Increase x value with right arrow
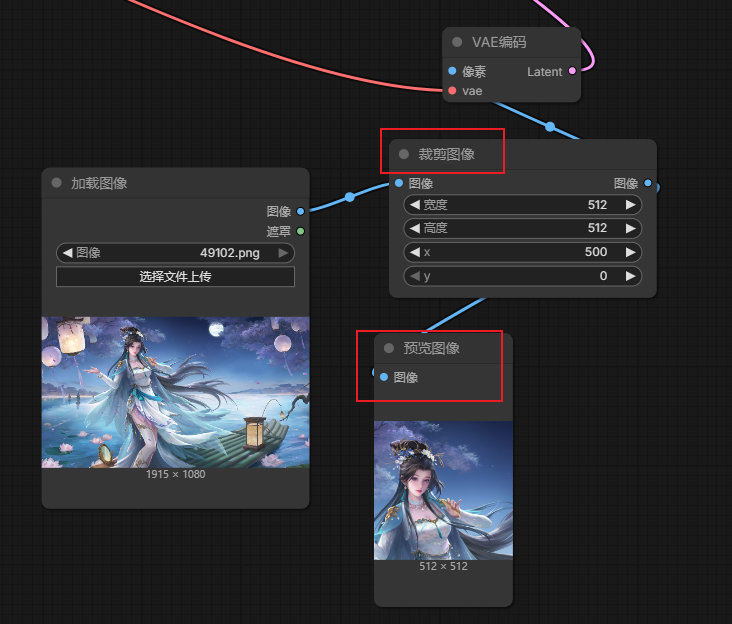Screen dimensions: 732x624 click(631, 252)
